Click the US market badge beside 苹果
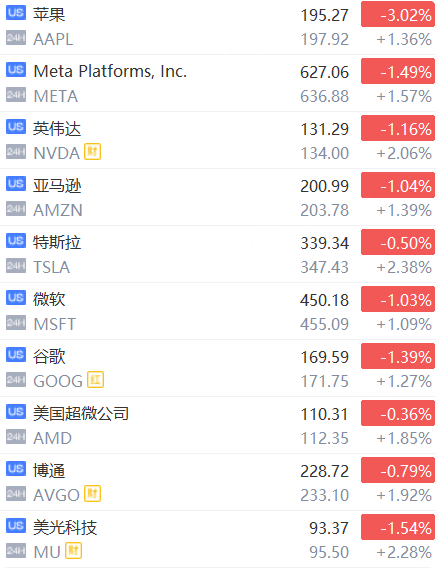 [16, 13]
